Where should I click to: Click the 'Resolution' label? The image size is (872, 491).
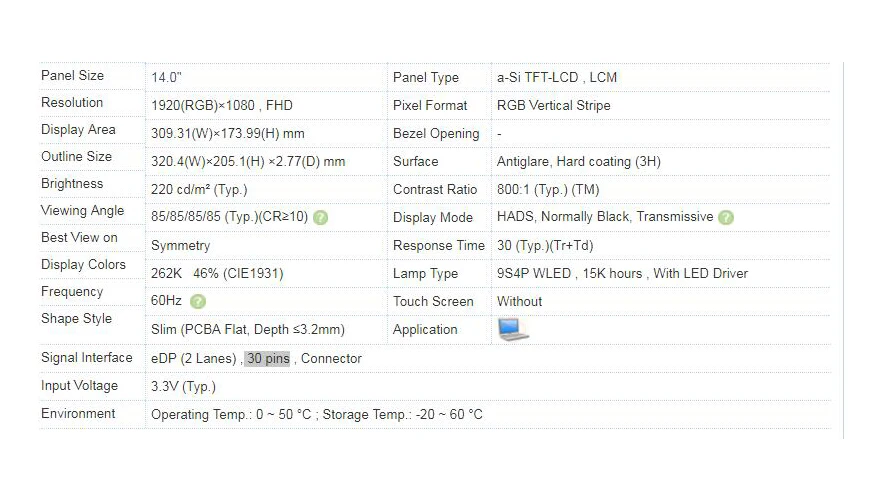[x=72, y=103]
